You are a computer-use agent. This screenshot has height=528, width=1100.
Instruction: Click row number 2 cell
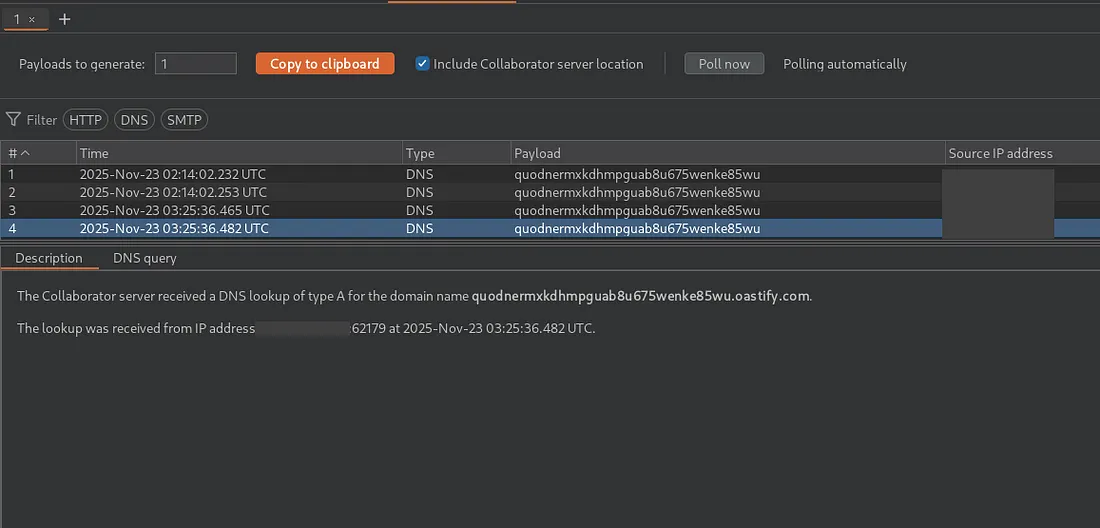tap(38, 192)
